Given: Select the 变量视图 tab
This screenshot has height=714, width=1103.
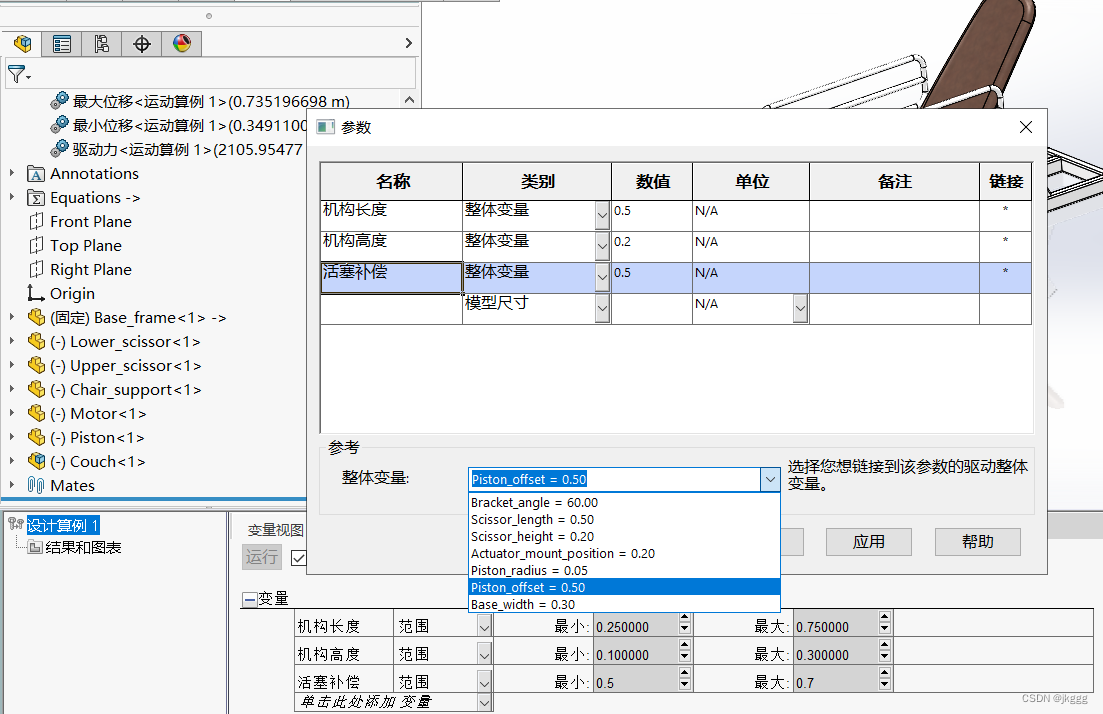Looking at the screenshot, I should pos(275,530).
